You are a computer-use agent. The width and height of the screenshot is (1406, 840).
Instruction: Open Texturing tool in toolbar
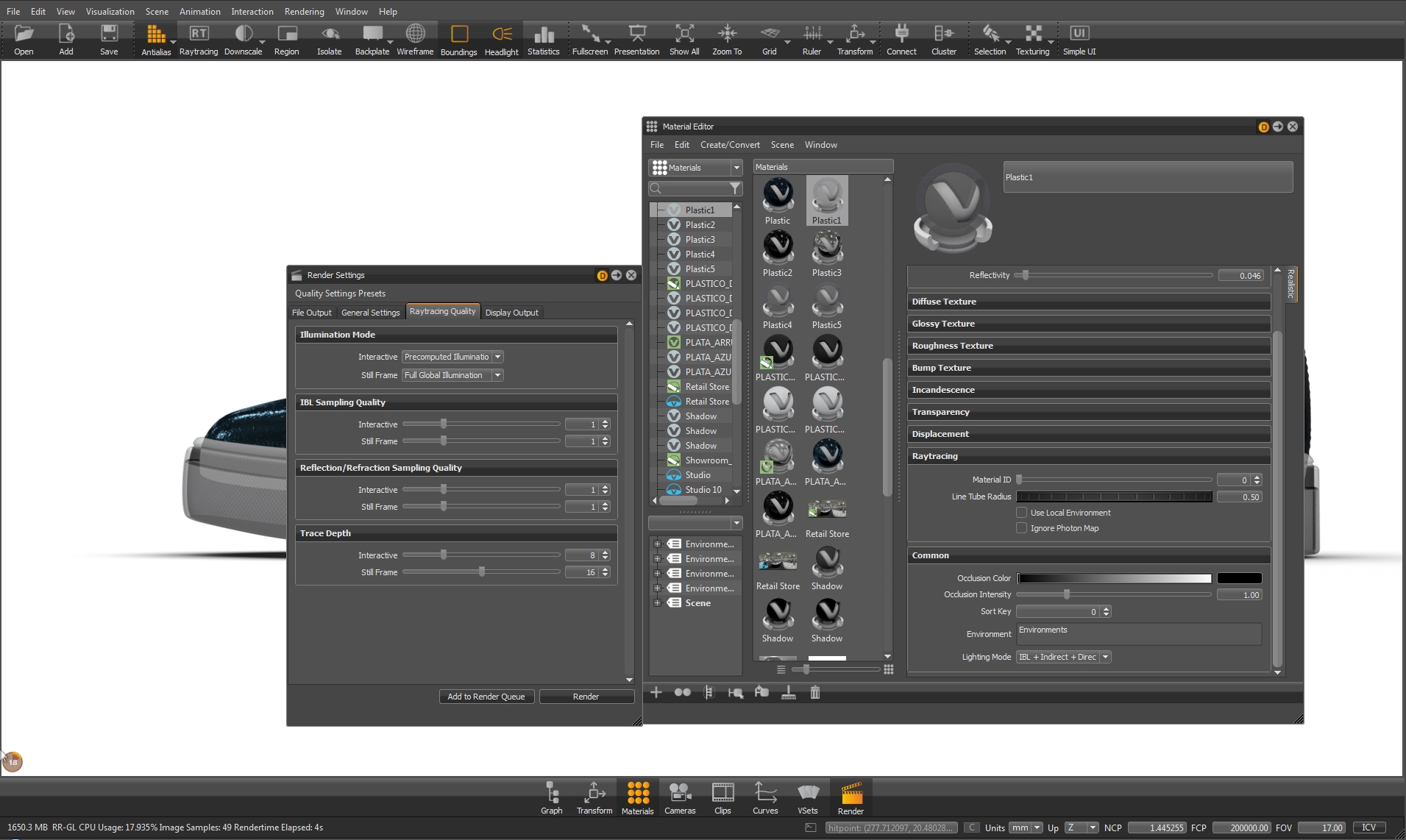click(x=1033, y=39)
